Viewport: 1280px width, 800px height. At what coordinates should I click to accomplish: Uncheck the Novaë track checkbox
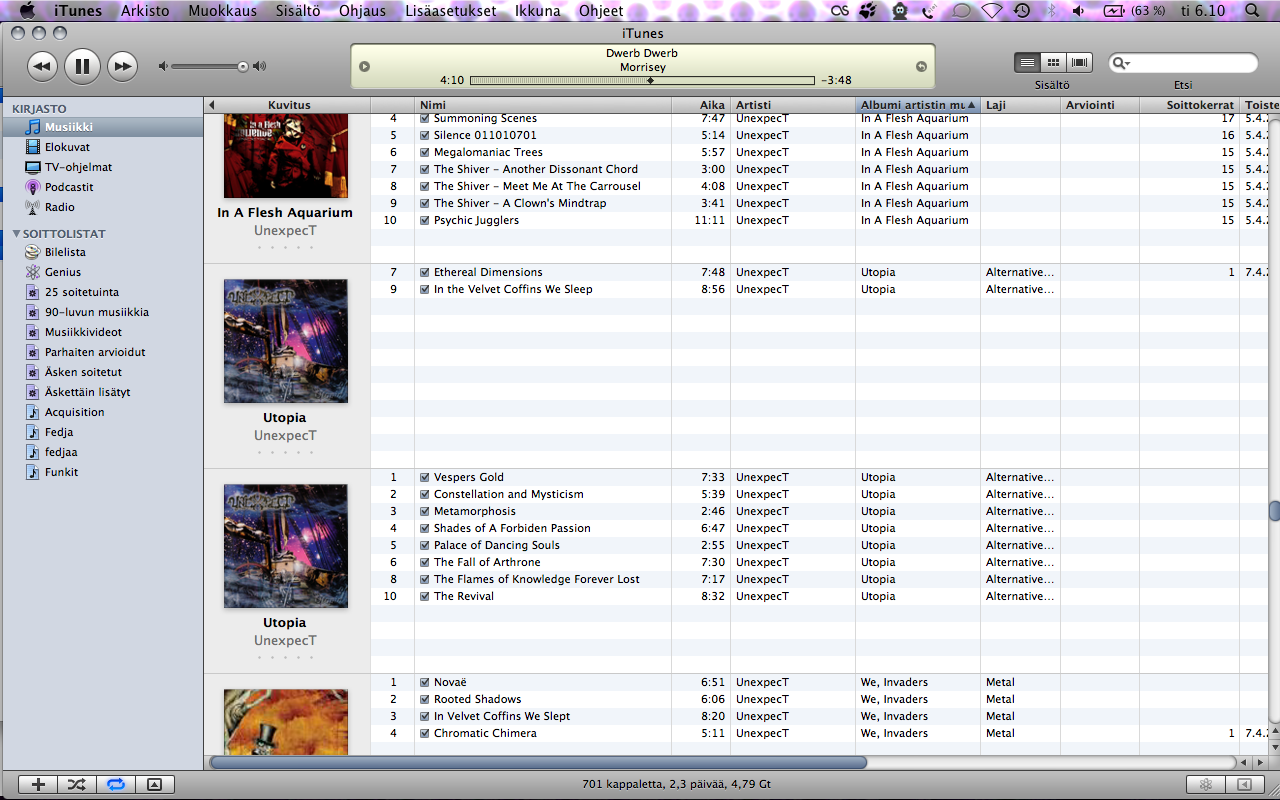tap(425, 683)
